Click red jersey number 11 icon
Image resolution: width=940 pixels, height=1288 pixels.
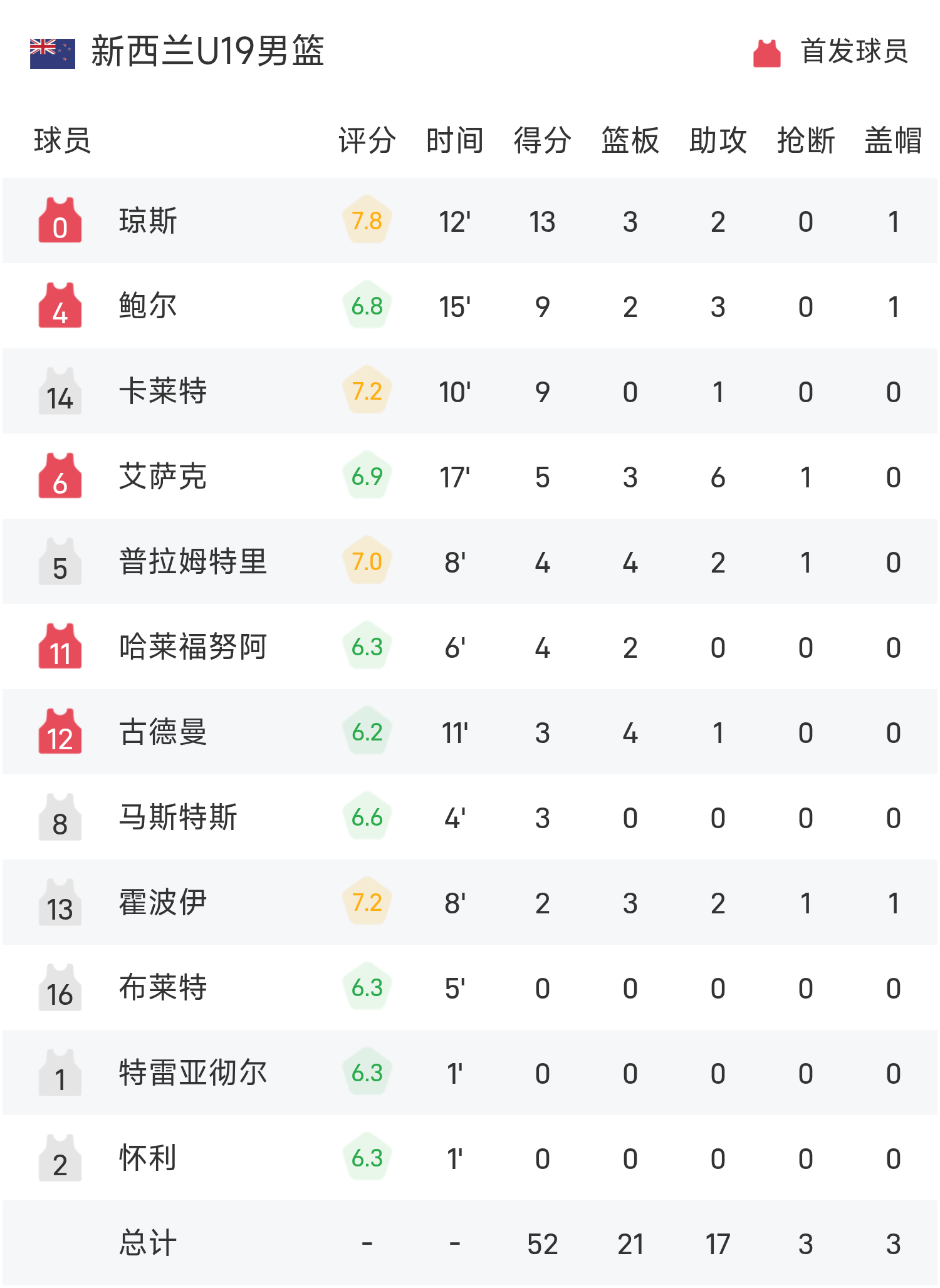click(x=60, y=647)
